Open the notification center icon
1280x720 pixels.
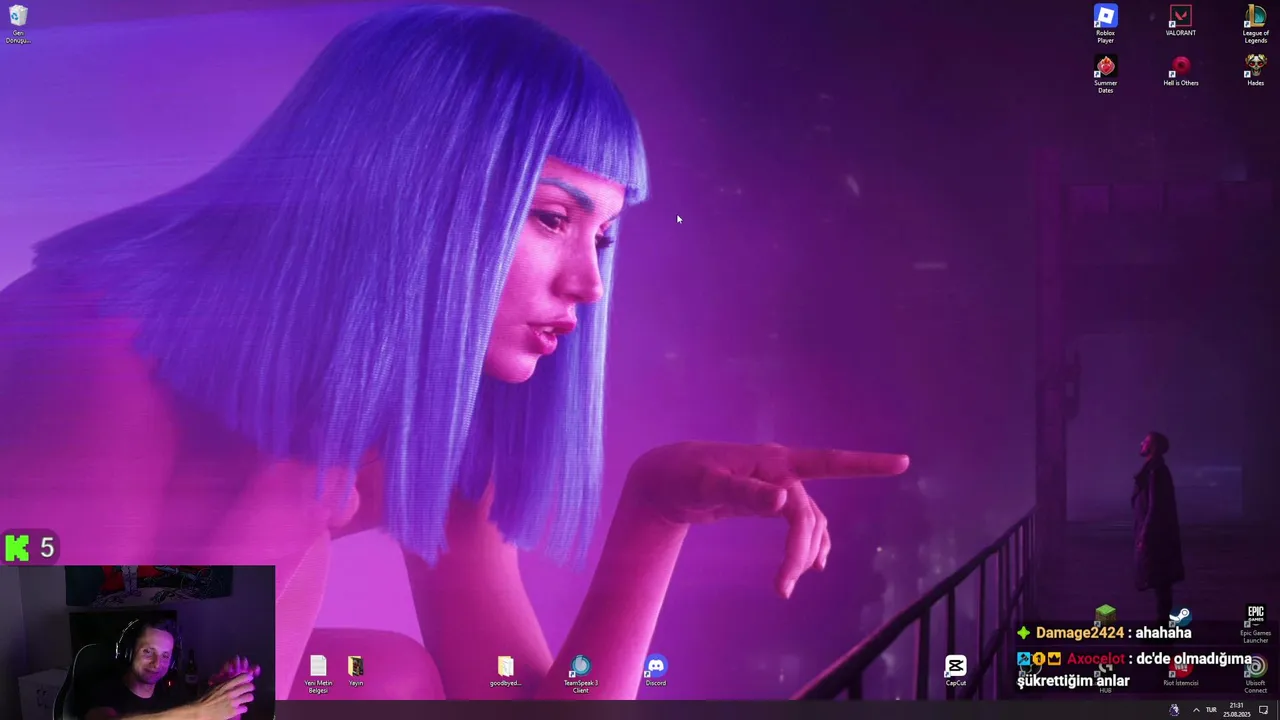point(1263,710)
